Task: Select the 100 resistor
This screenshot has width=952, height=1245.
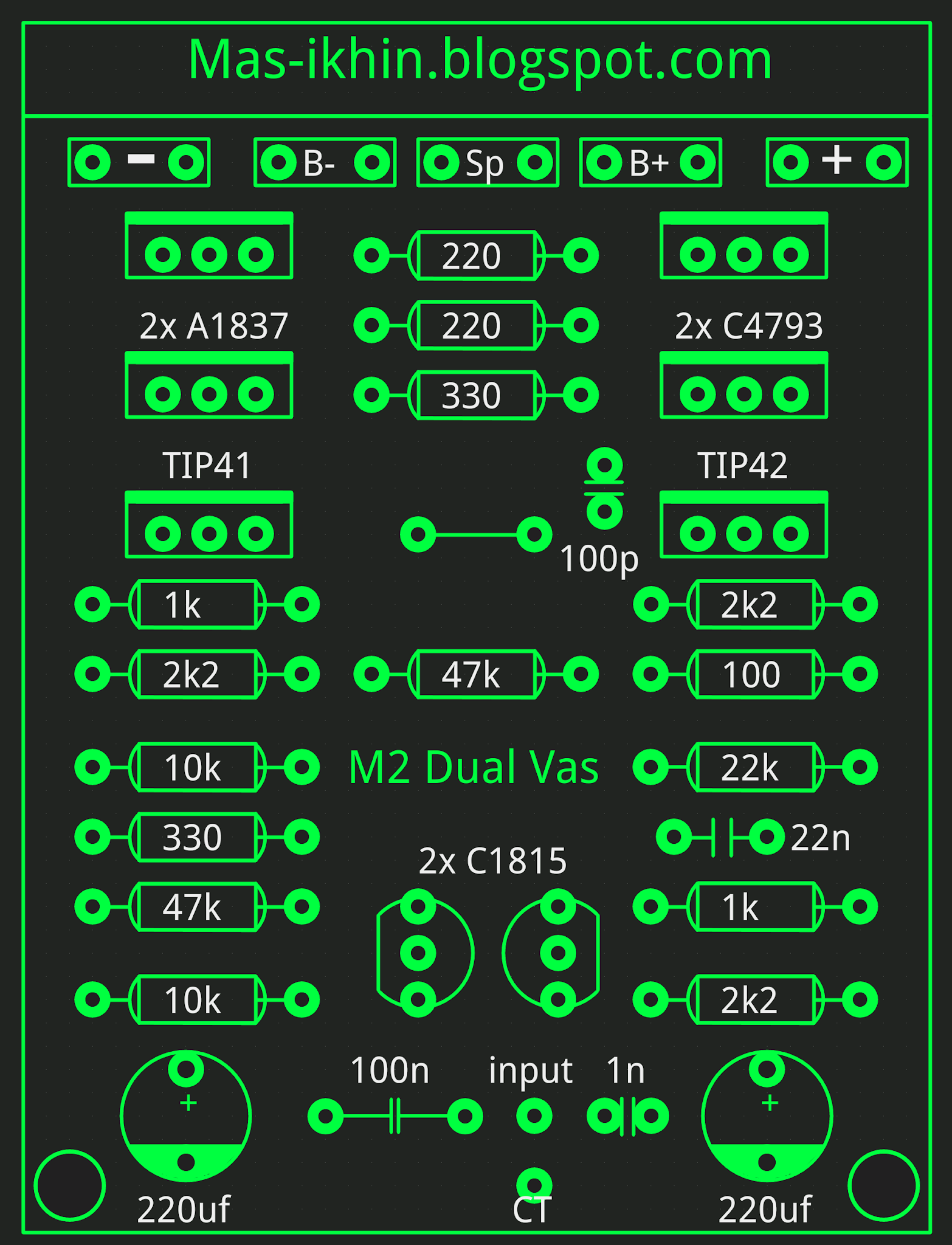Action: [x=756, y=674]
